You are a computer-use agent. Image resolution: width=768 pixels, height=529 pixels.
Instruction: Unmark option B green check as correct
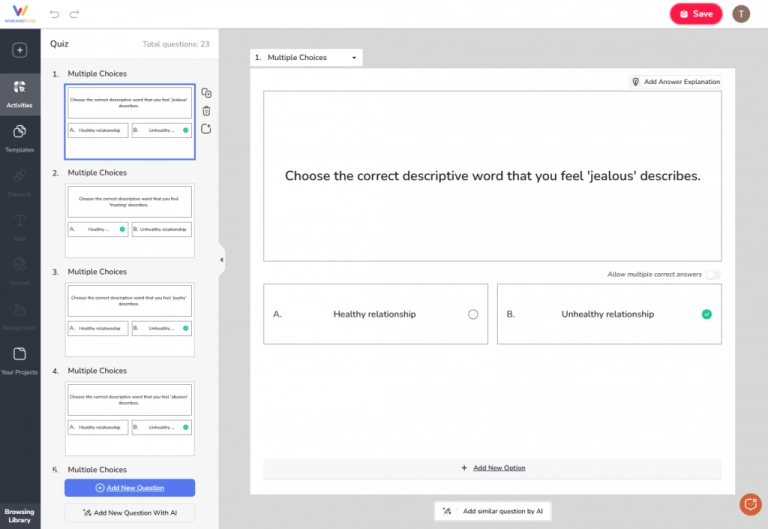(x=706, y=314)
